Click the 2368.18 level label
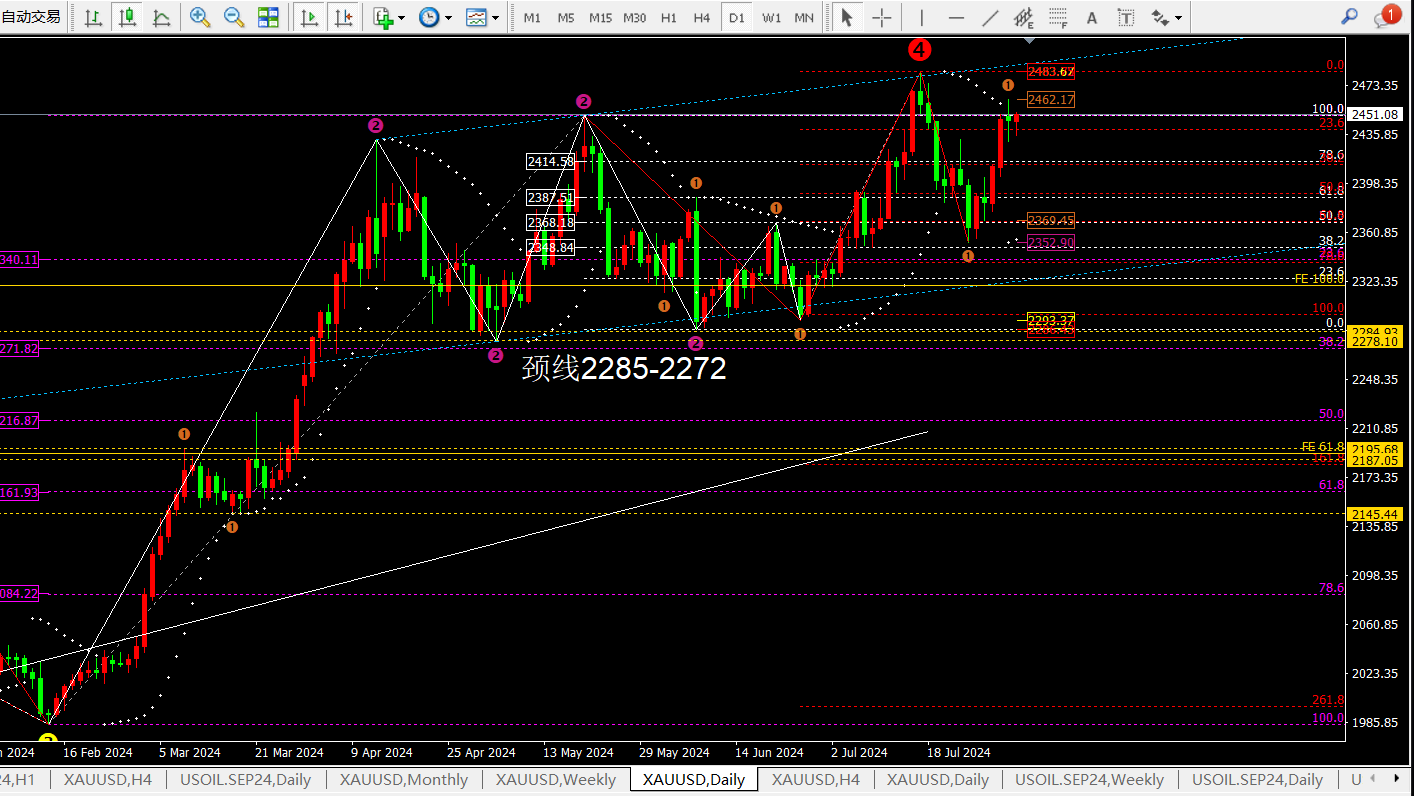 click(551, 222)
